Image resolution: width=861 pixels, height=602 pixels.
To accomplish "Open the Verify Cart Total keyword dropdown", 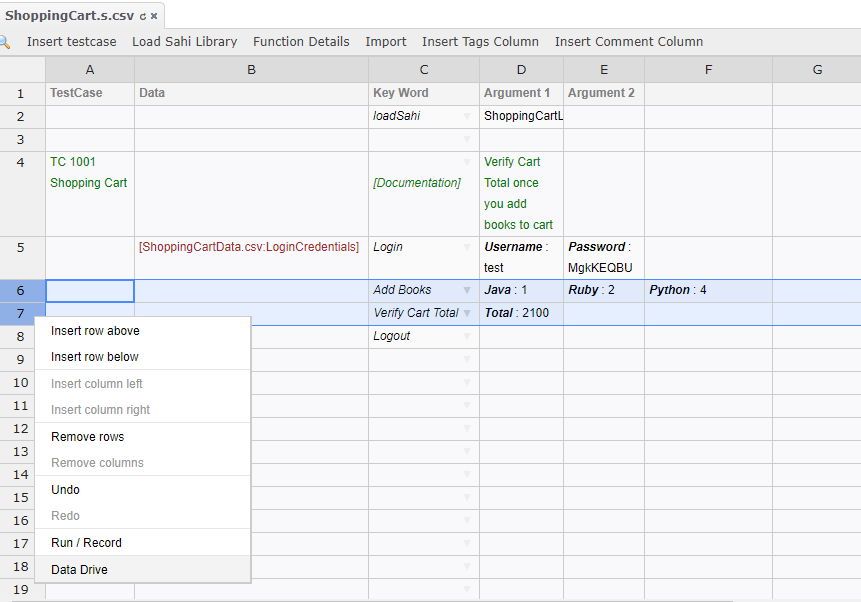I will click(467, 314).
